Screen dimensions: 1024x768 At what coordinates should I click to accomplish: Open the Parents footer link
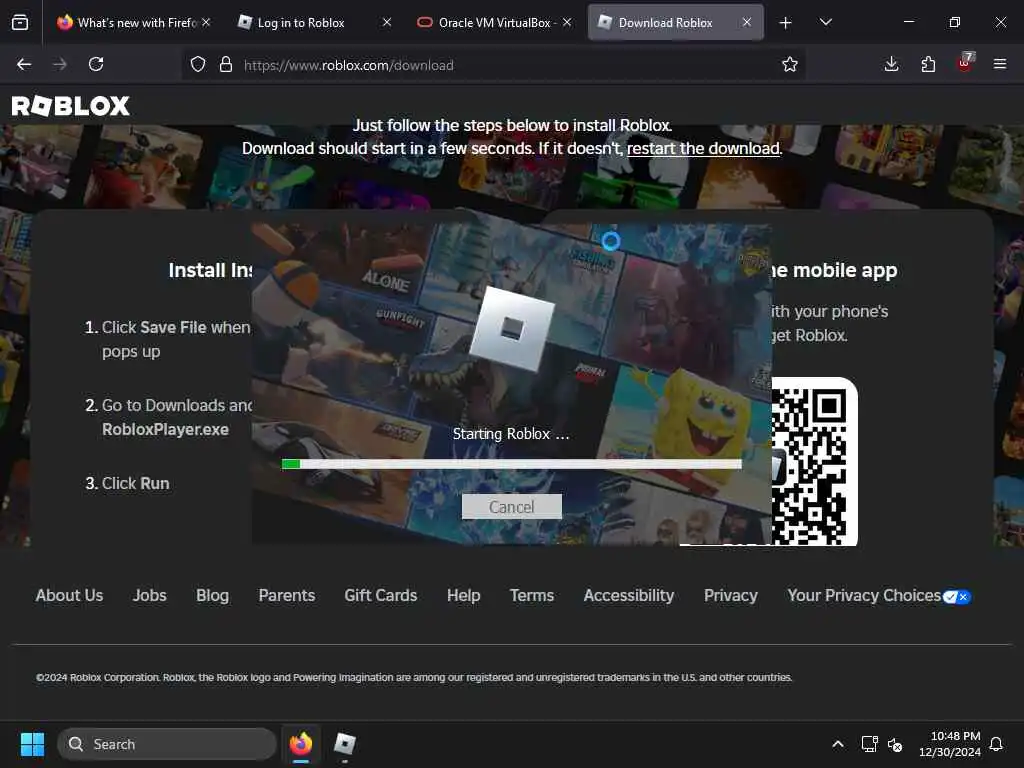point(287,596)
